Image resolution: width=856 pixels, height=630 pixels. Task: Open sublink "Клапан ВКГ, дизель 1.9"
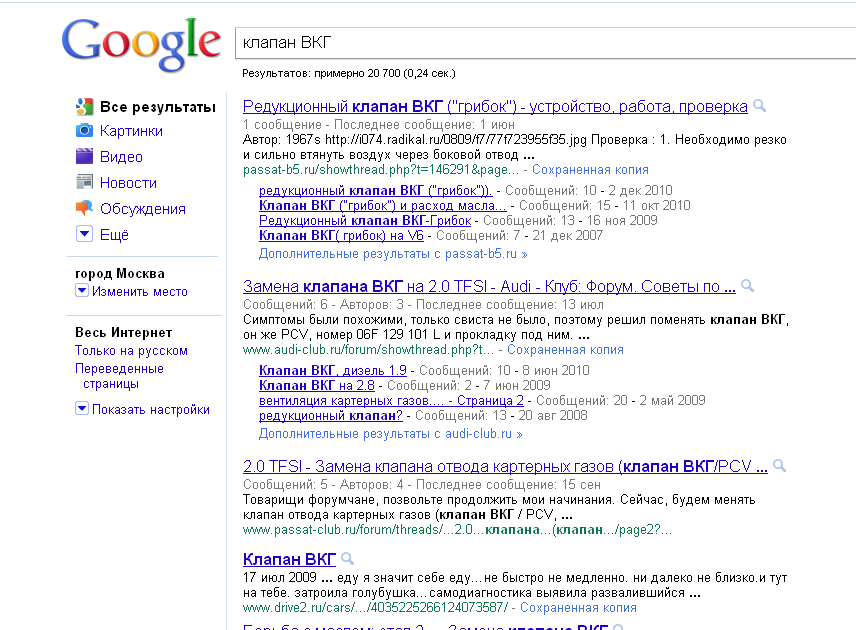[332, 371]
